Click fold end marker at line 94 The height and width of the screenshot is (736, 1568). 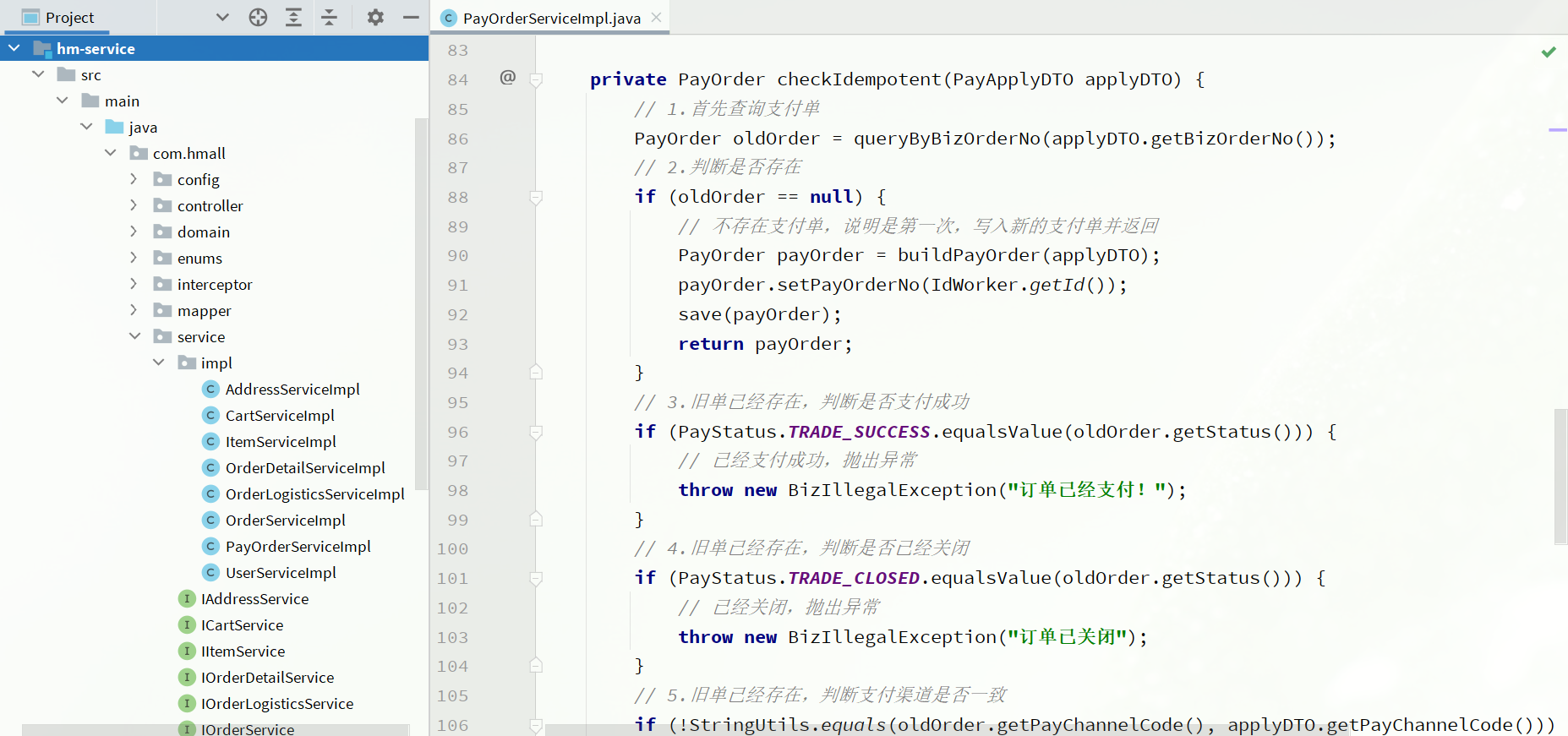coord(536,372)
